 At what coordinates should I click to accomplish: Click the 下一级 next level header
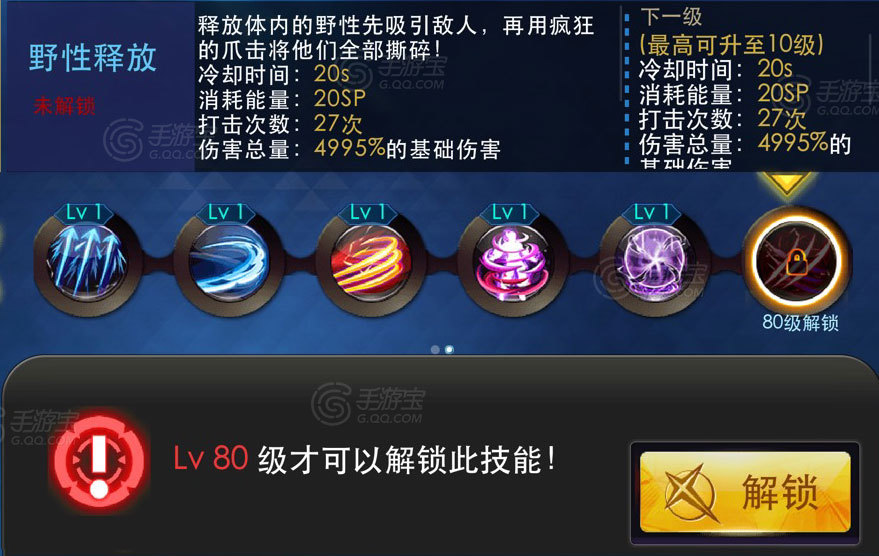671,17
